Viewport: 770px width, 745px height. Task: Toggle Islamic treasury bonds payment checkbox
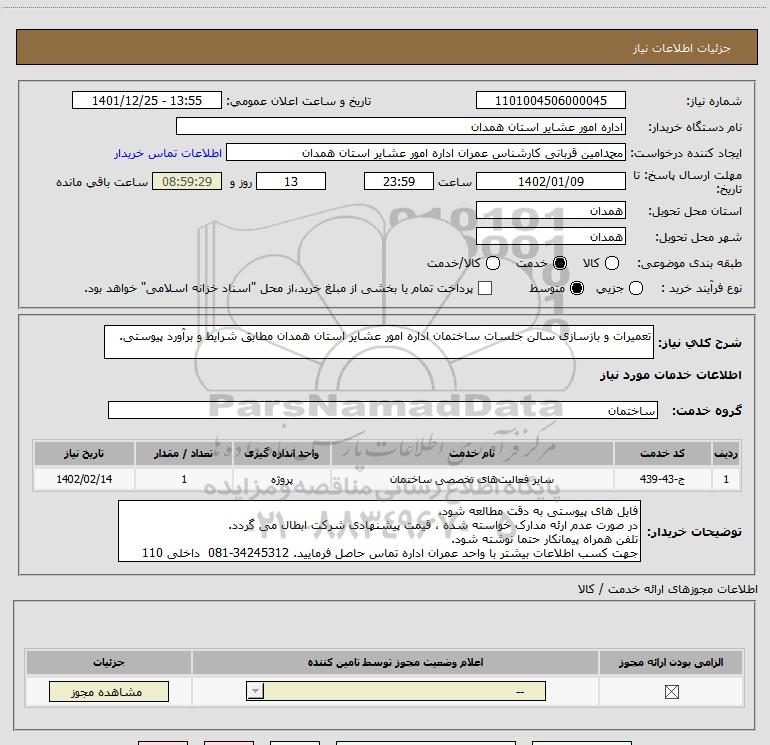pos(485,288)
